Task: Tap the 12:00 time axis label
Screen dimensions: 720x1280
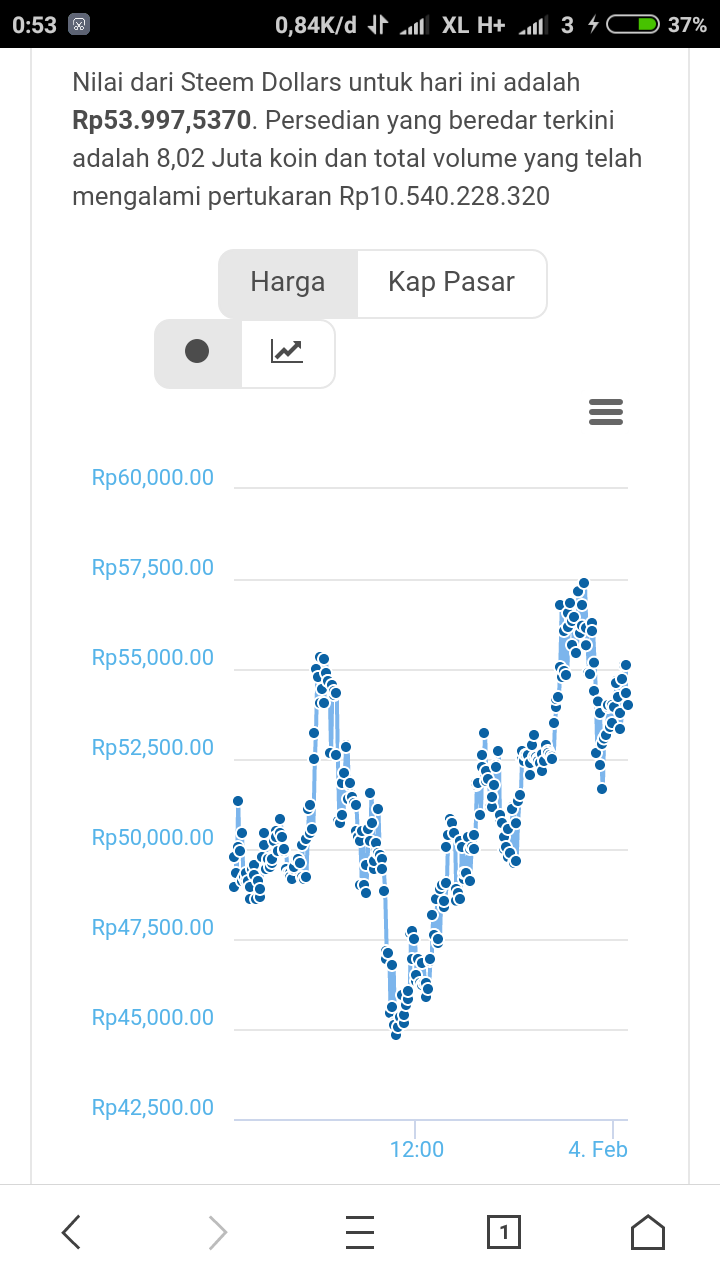Action: pos(417,1149)
